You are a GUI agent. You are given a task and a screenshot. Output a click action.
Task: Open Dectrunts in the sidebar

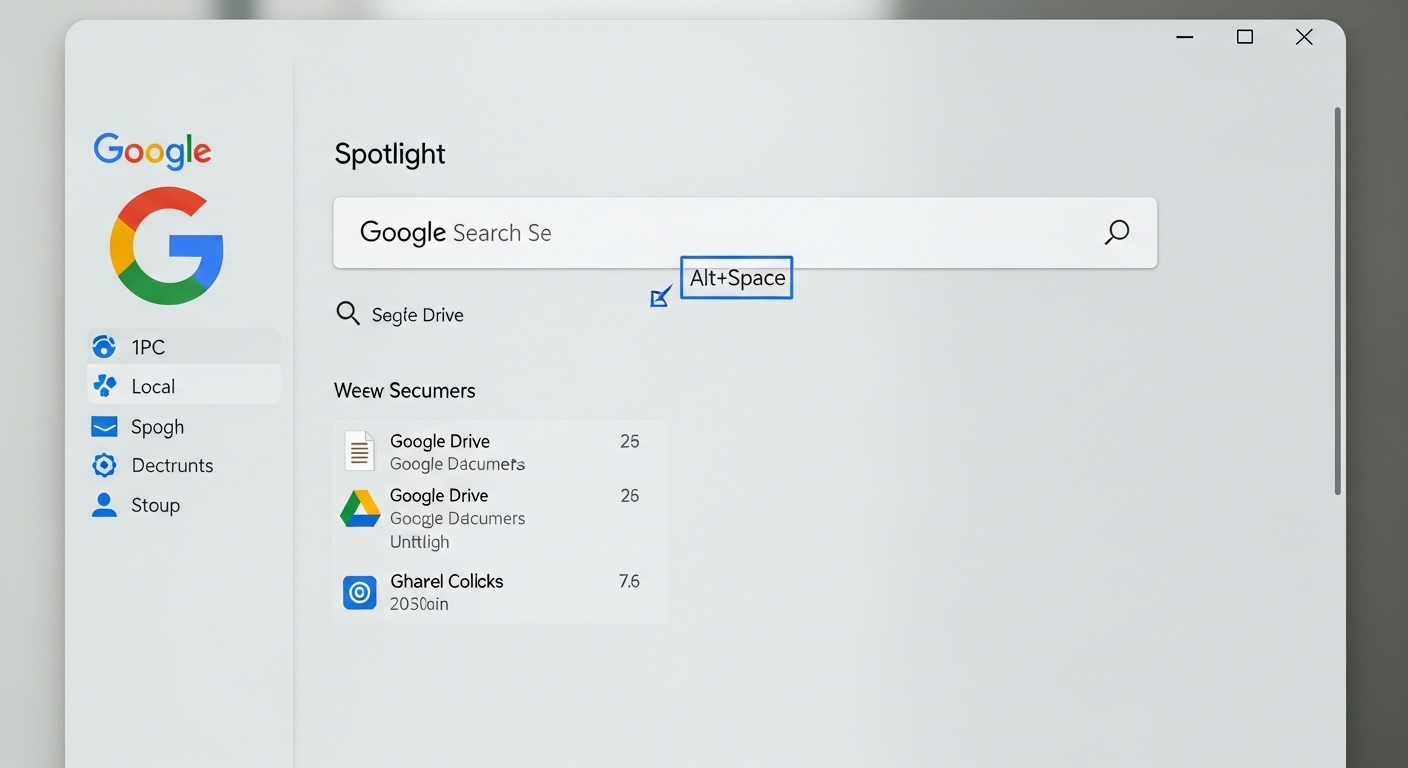pyautogui.click(x=184, y=465)
